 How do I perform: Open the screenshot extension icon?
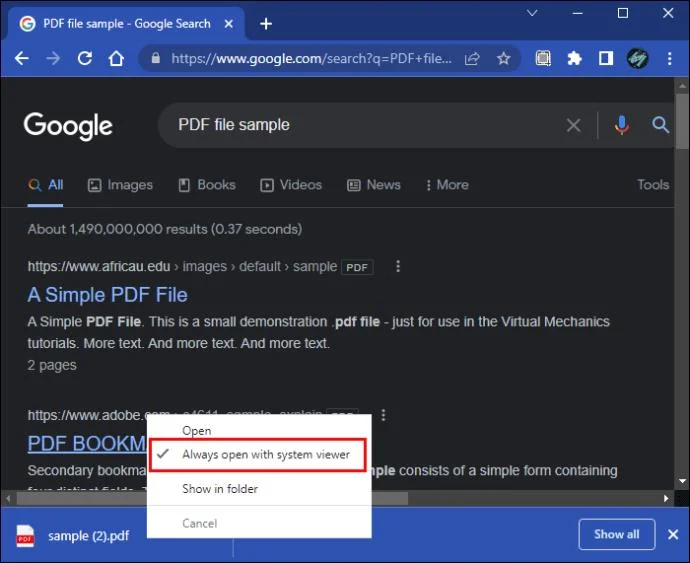click(543, 58)
